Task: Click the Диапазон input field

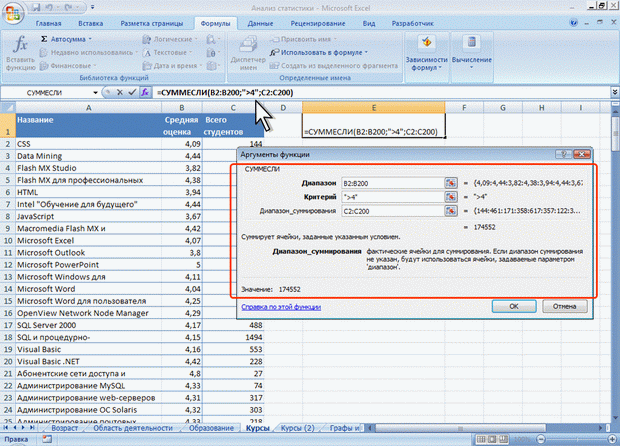Action: pyautogui.click(x=393, y=183)
